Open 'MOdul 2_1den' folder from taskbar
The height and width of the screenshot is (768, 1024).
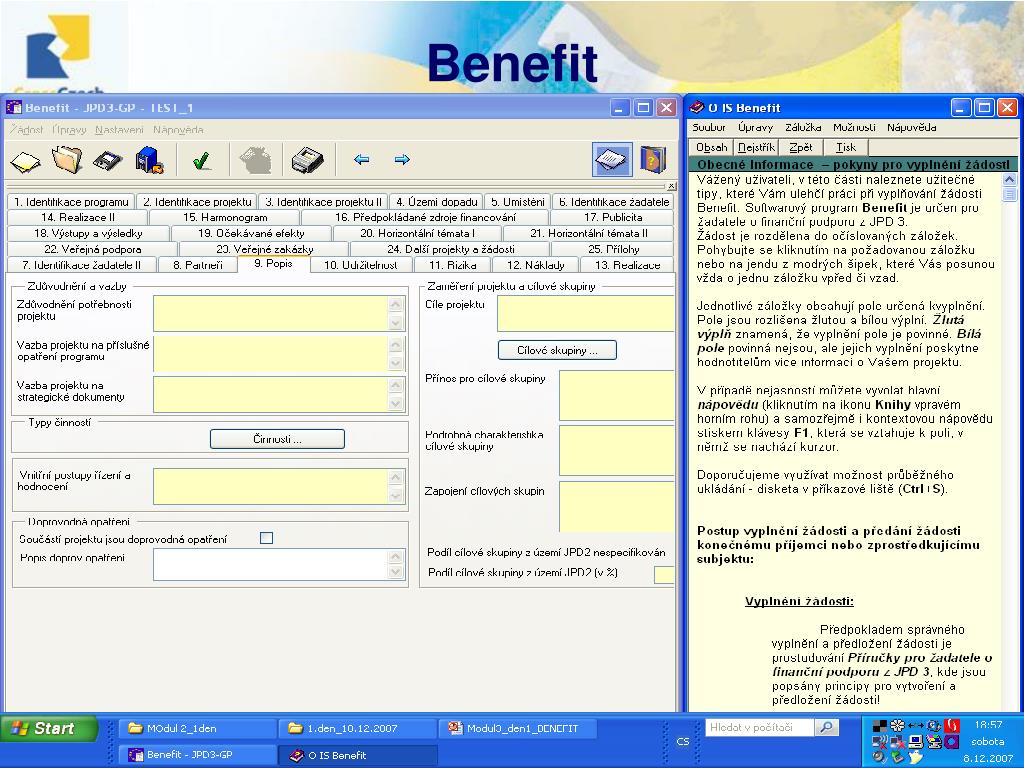point(199,728)
